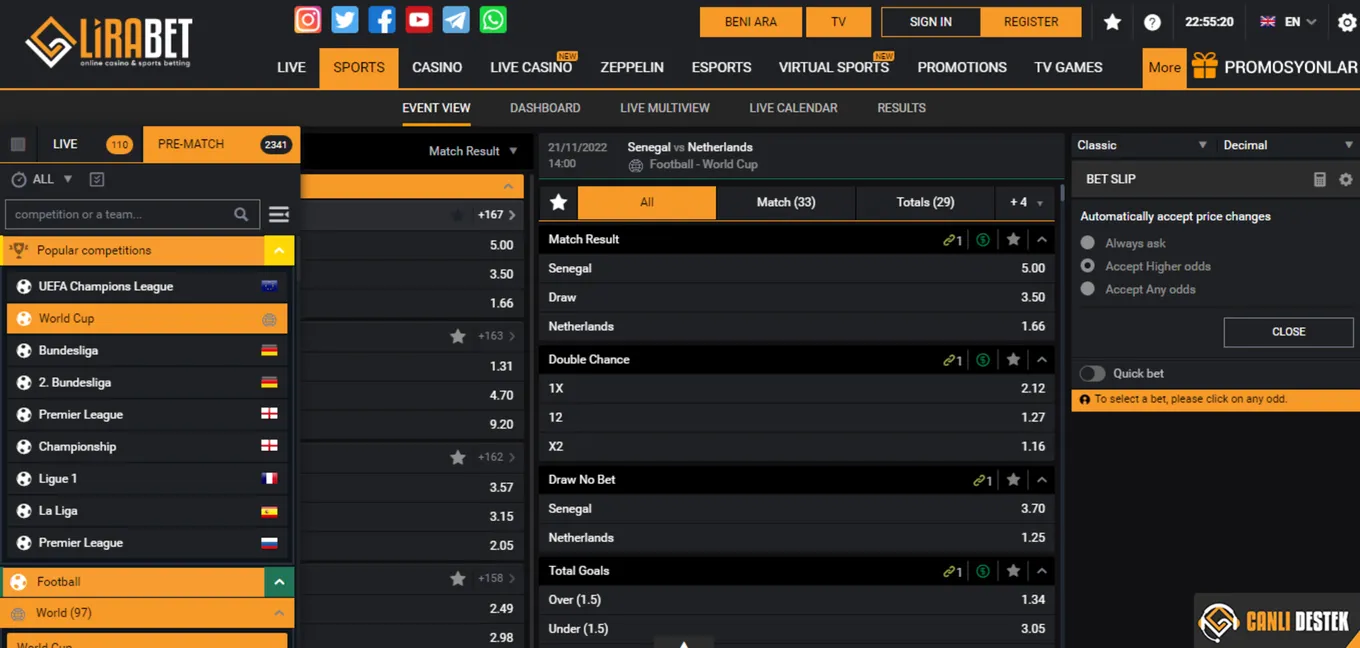The height and width of the screenshot is (648, 1360).
Task: Collapse the Popular competitions section
Action: (x=279, y=251)
